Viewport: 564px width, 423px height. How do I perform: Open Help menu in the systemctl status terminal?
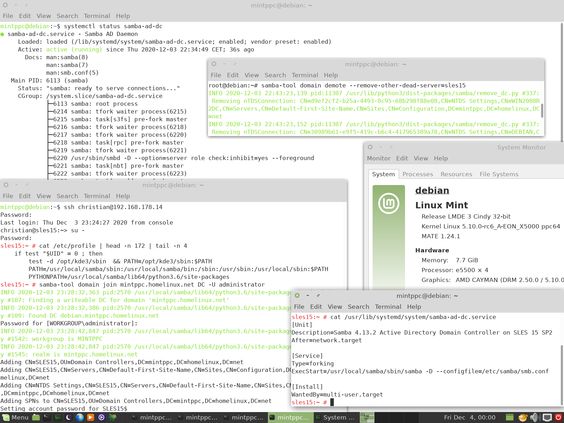pos(123,16)
